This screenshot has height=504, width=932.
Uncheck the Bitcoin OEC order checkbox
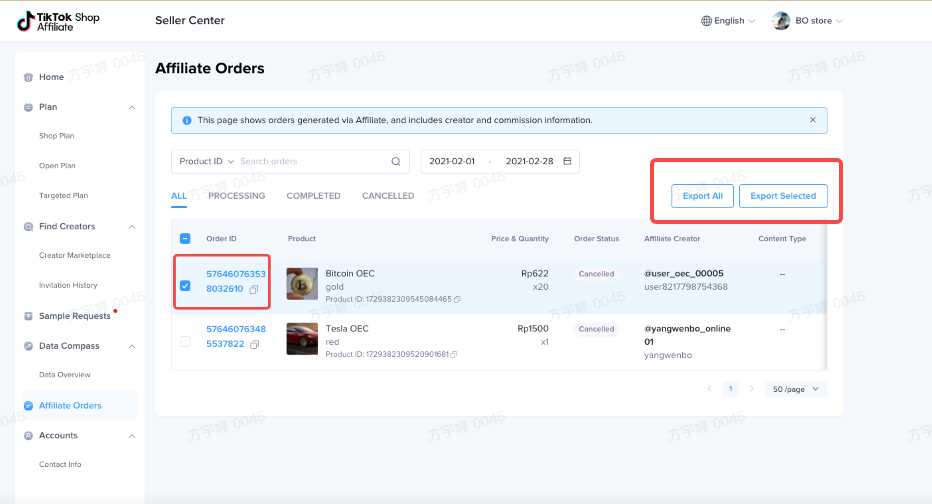185,285
